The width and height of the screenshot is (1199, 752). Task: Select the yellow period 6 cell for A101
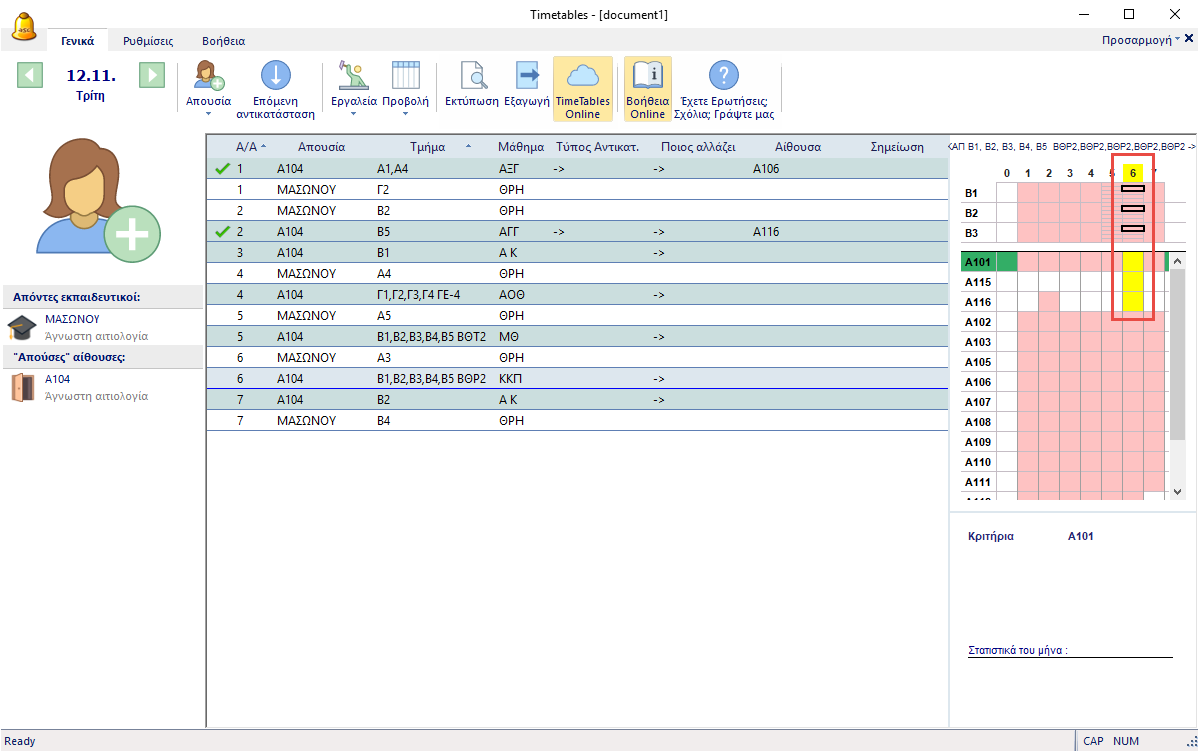[1132, 262]
